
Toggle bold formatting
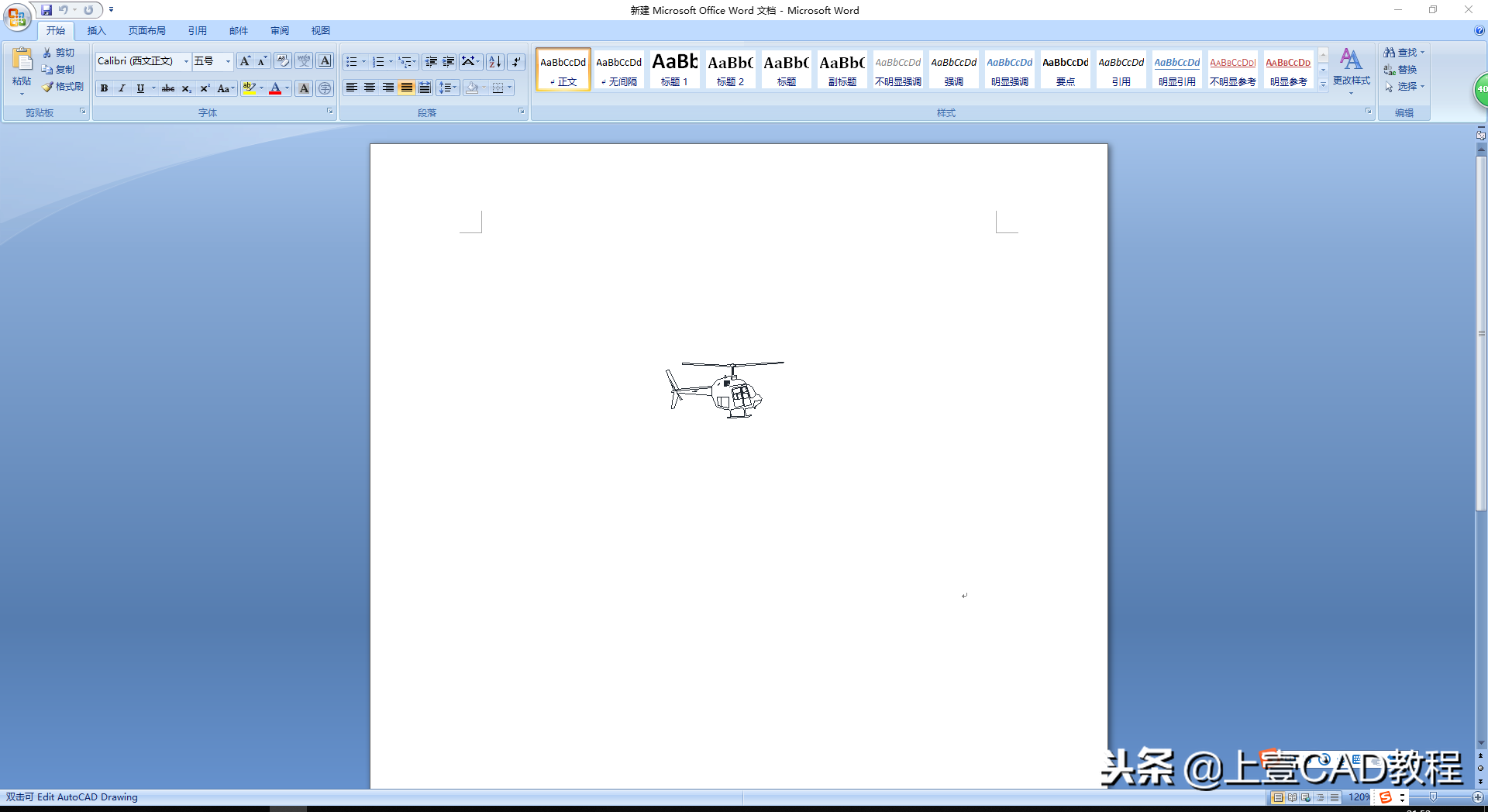(x=104, y=88)
